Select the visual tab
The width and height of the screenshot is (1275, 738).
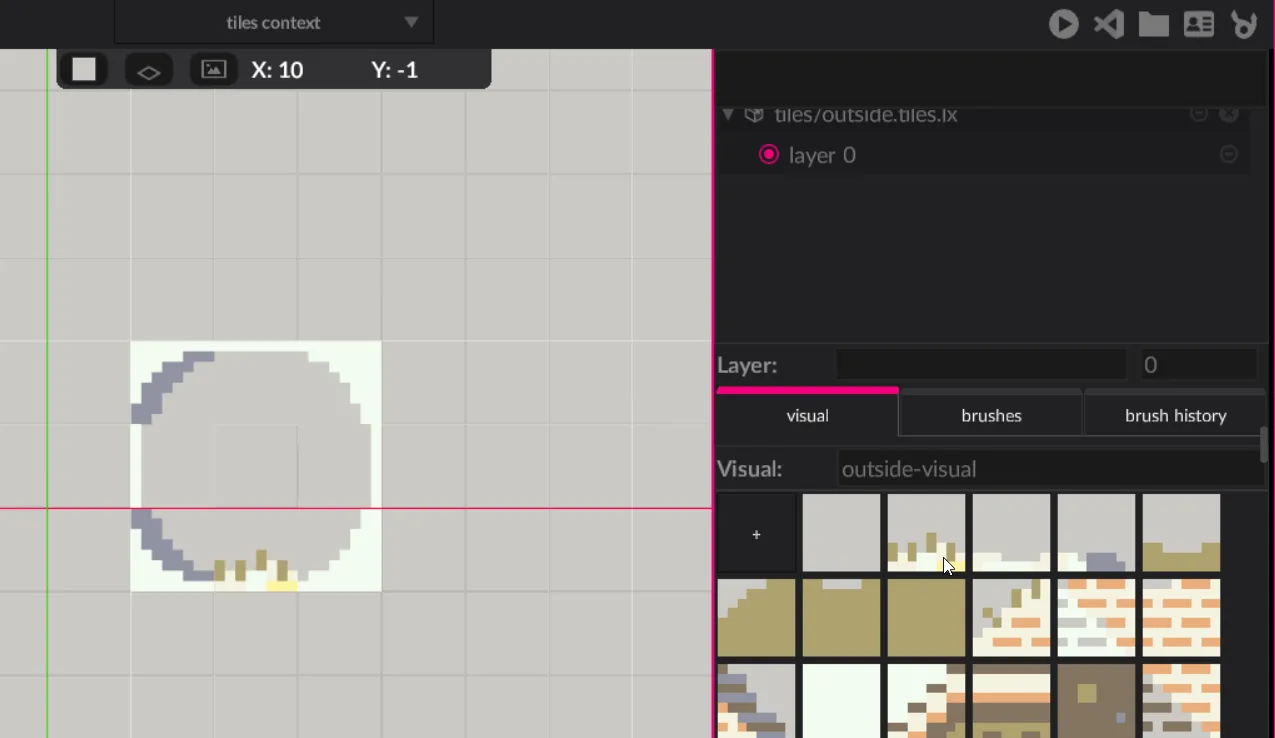coord(807,415)
